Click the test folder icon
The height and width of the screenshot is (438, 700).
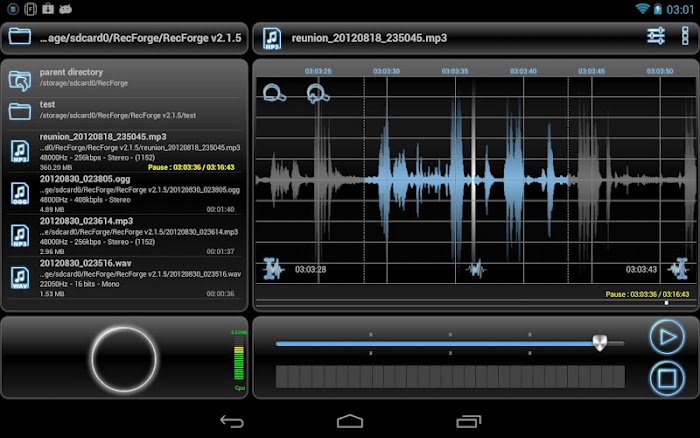click(x=20, y=111)
